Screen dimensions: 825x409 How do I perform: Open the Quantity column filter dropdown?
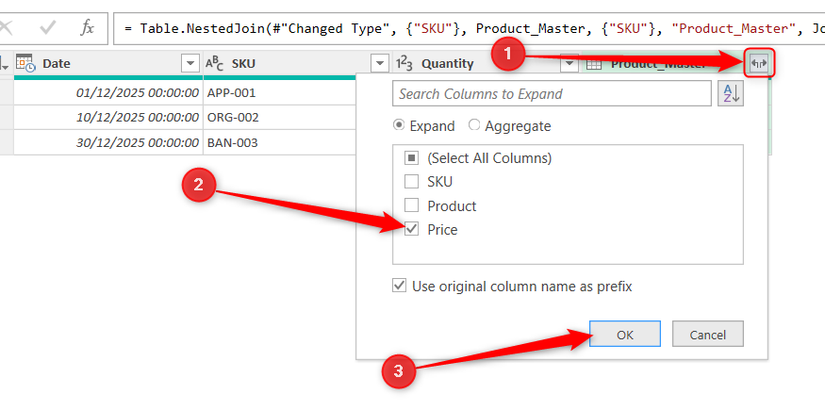pos(568,64)
